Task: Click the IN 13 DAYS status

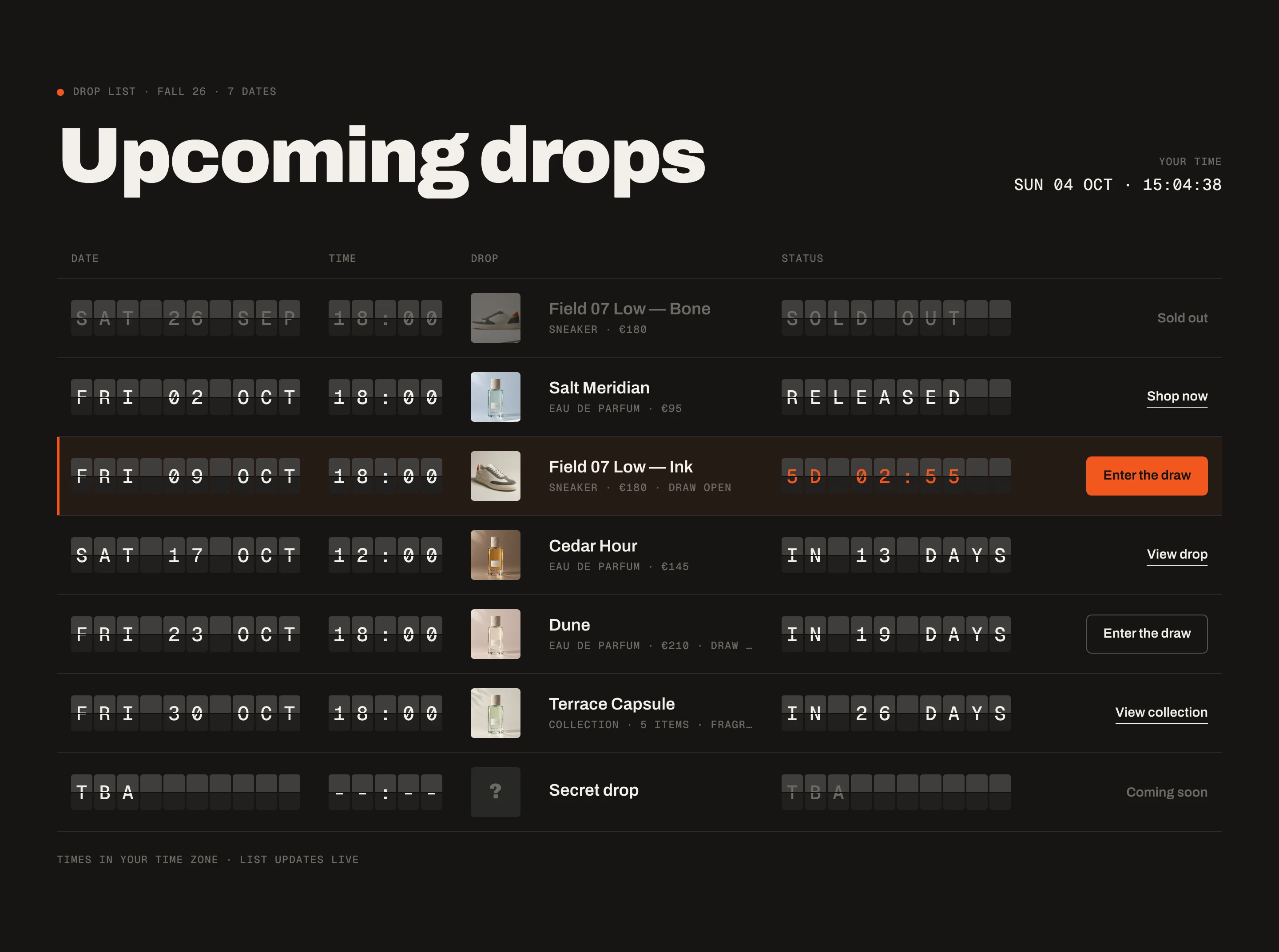Action: pyautogui.click(x=896, y=555)
